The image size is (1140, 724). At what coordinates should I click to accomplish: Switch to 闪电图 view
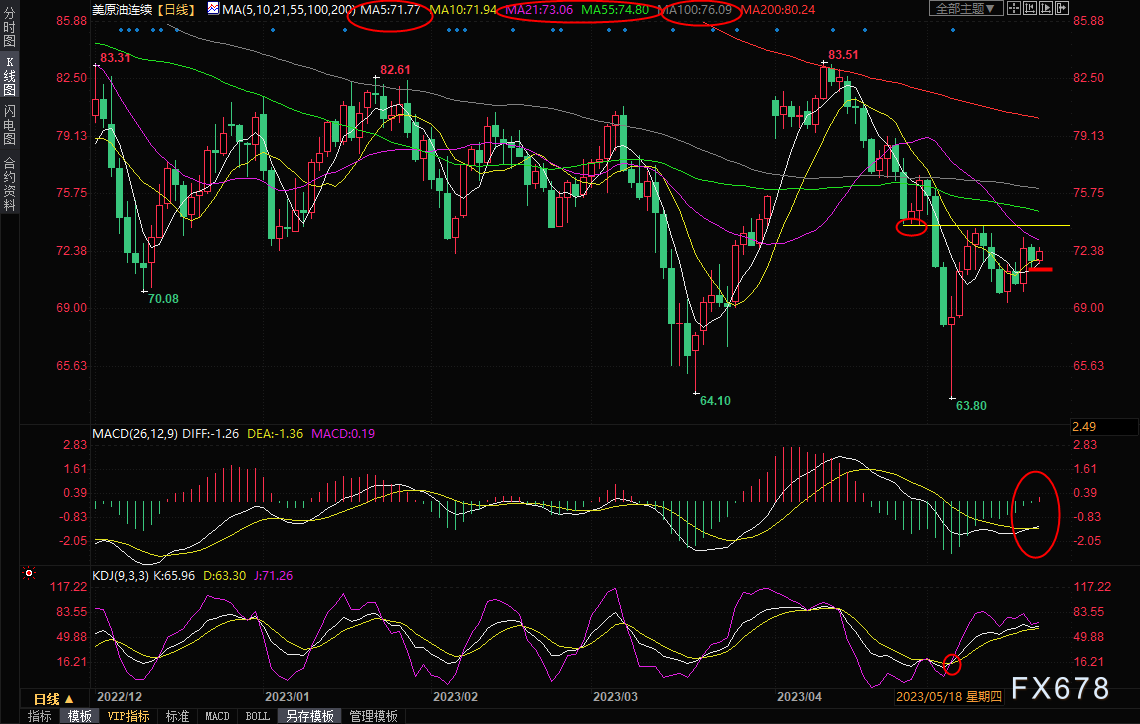(9, 125)
